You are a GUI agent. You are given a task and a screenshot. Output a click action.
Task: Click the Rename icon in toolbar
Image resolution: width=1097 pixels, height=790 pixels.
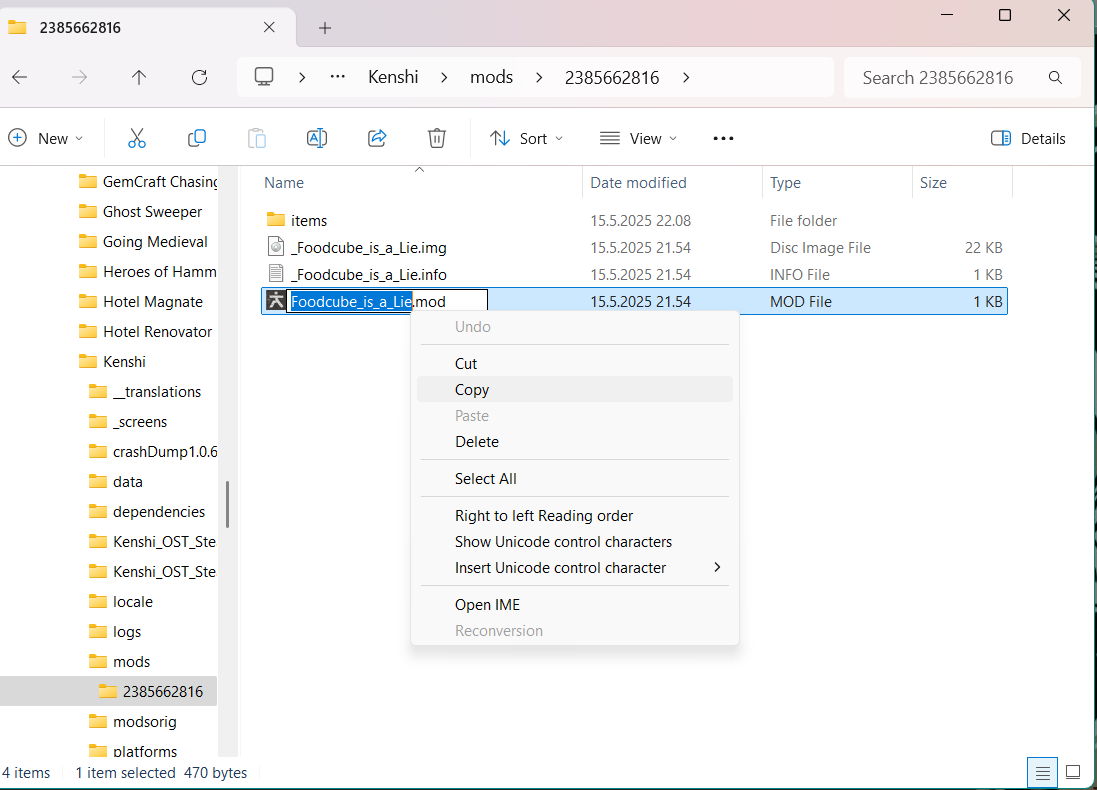[317, 139]
